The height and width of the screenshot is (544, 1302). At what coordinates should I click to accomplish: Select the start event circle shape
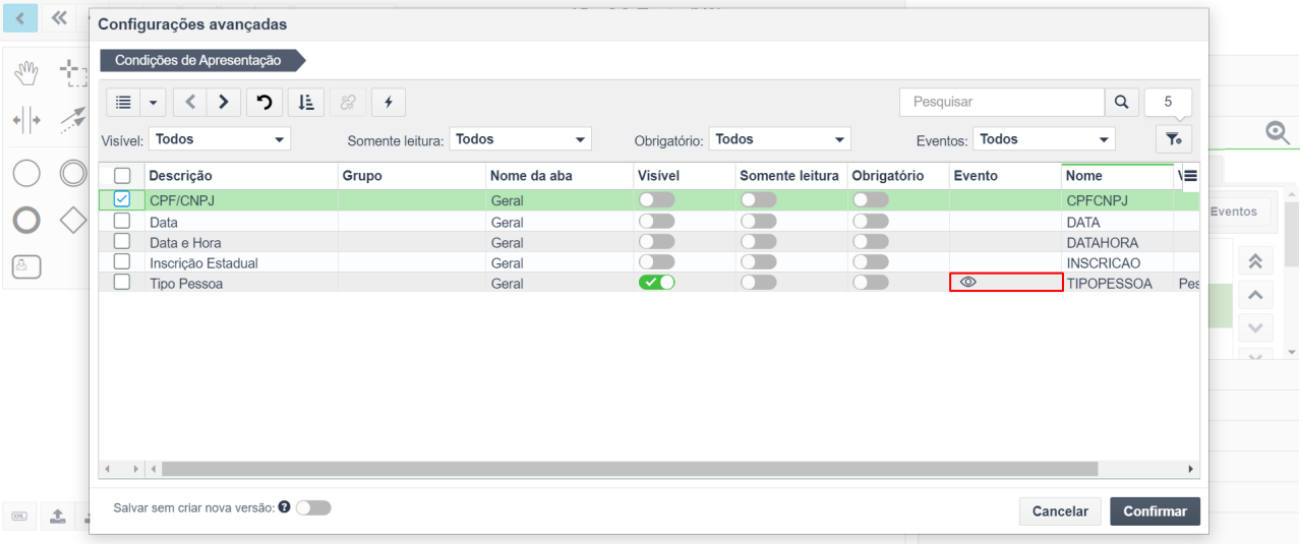27,172
